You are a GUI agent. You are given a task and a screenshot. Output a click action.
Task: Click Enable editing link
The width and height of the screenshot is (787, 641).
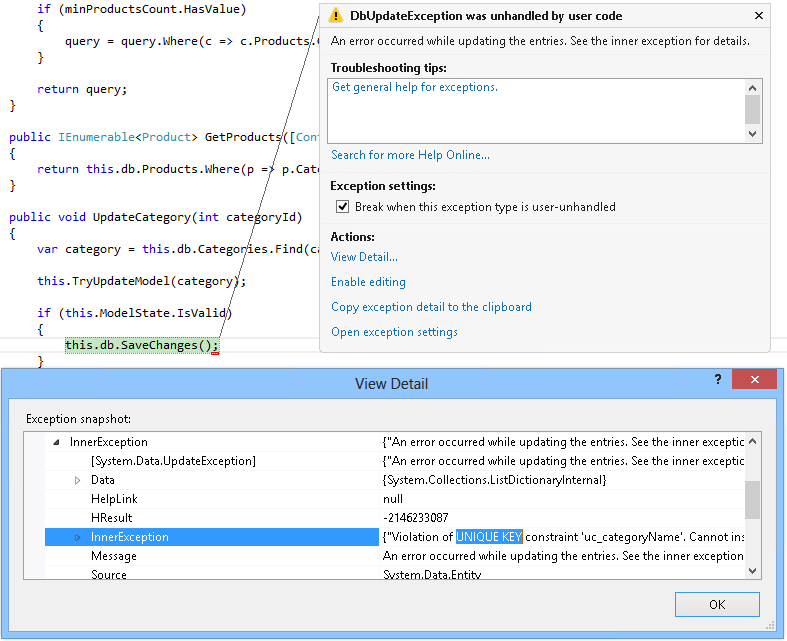368,282
